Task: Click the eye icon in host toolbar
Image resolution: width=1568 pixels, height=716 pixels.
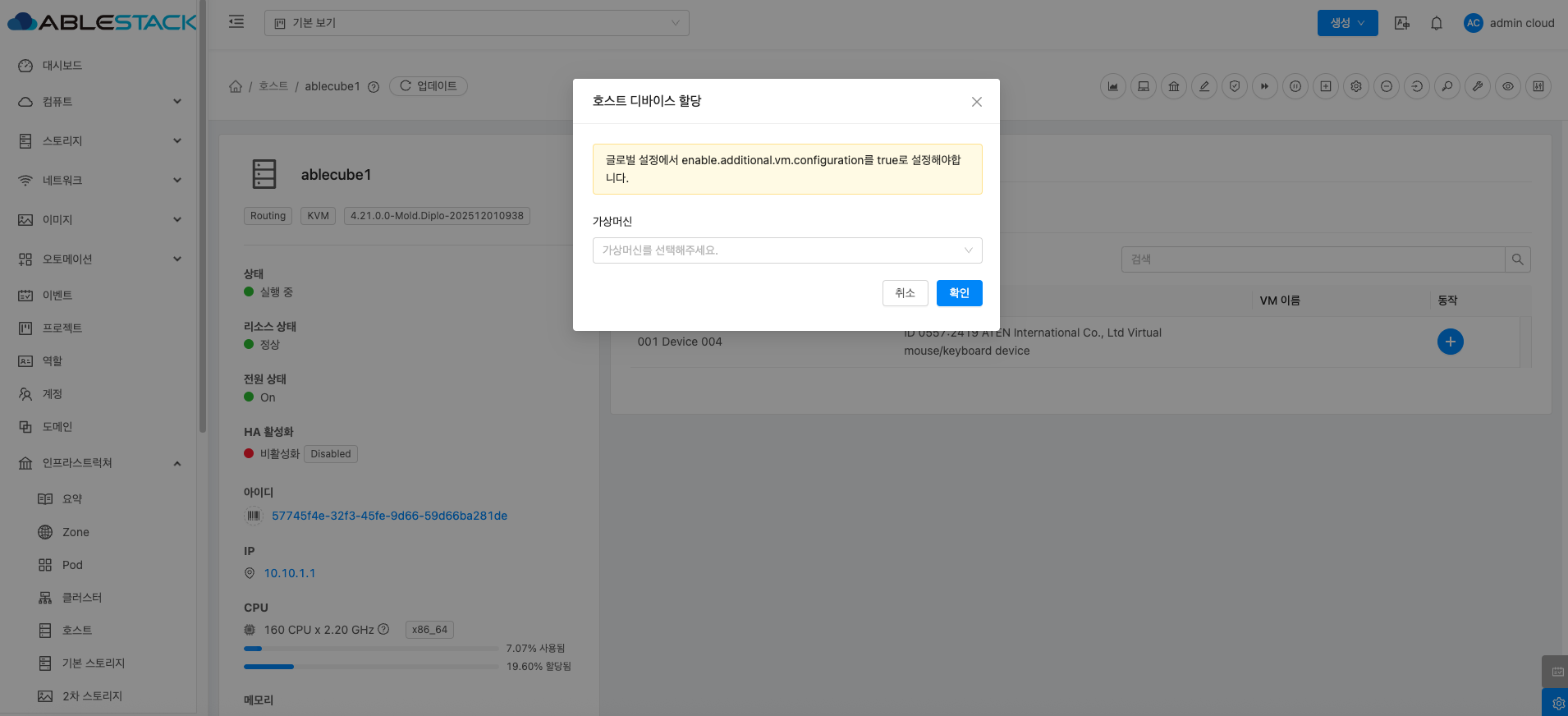Action: click(x=1508, y=86)
